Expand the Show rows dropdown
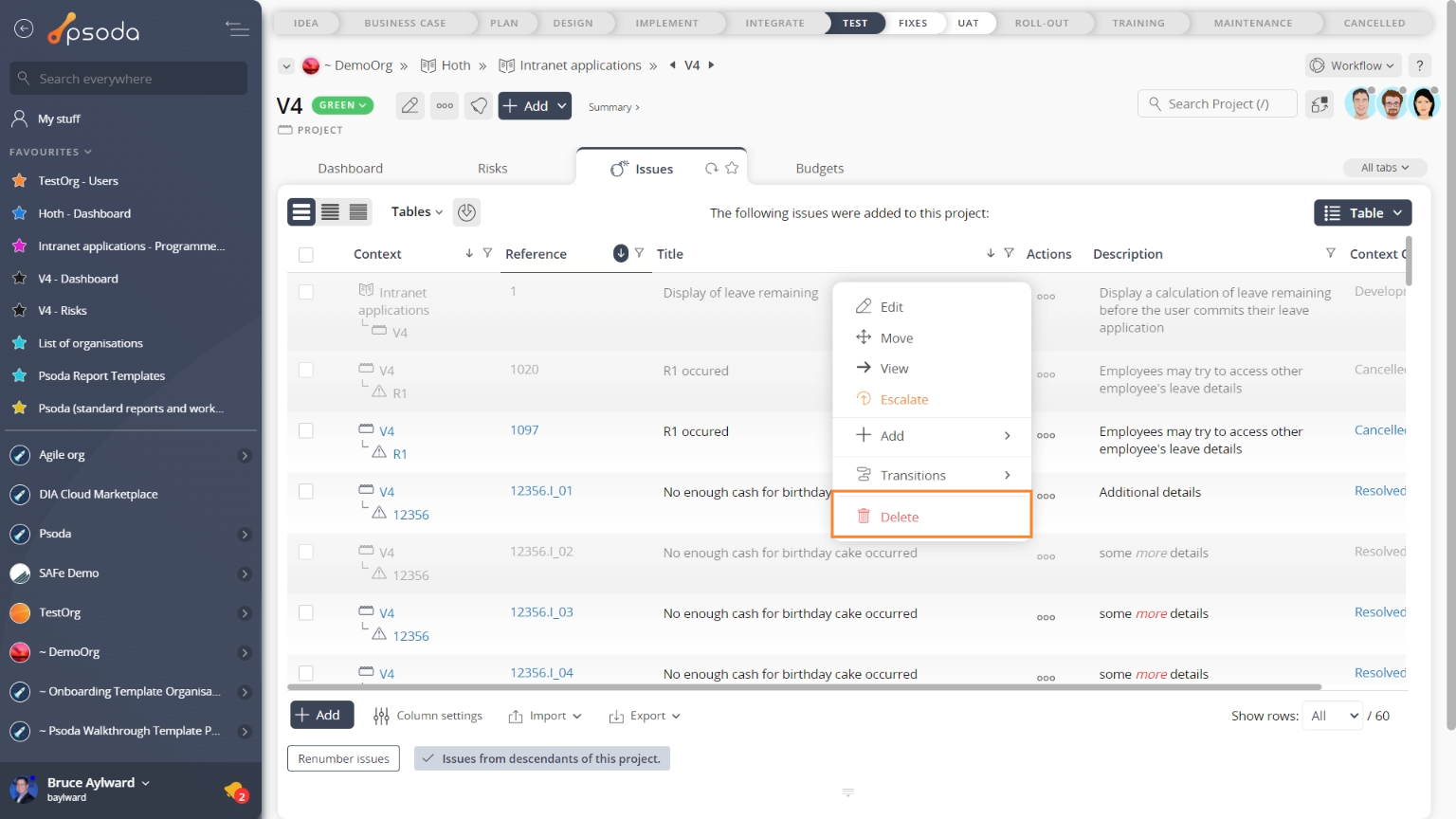This screenshot has width=1456, height=819. pyautogui.click(x=1333, y=716)
